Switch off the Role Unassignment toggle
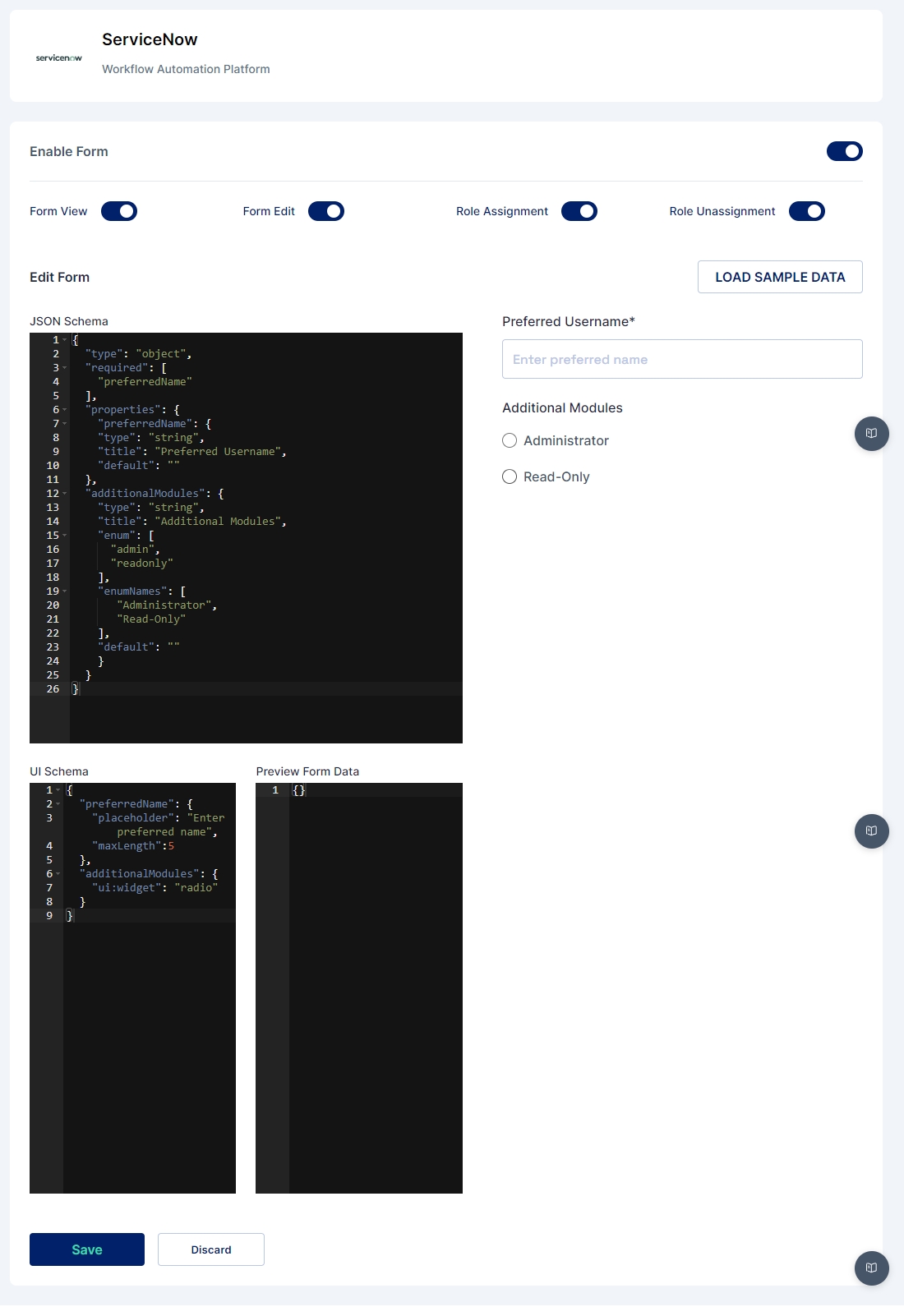The height and width of the screenshot is (1316, 904). pyautogui.click(x=806, y=211)
